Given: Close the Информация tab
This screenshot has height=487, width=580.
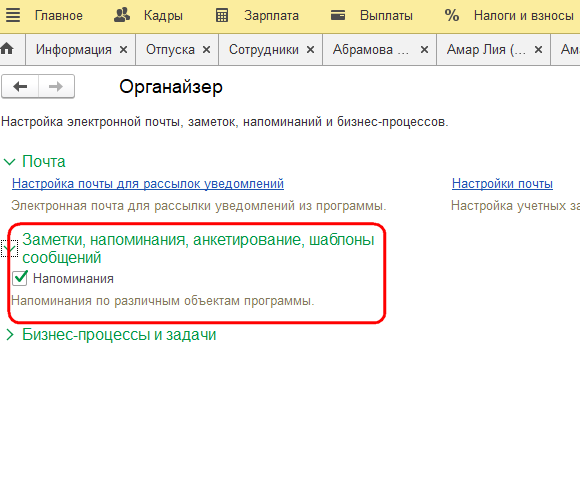Looking at the screenshot, I should tap(124, 50).
